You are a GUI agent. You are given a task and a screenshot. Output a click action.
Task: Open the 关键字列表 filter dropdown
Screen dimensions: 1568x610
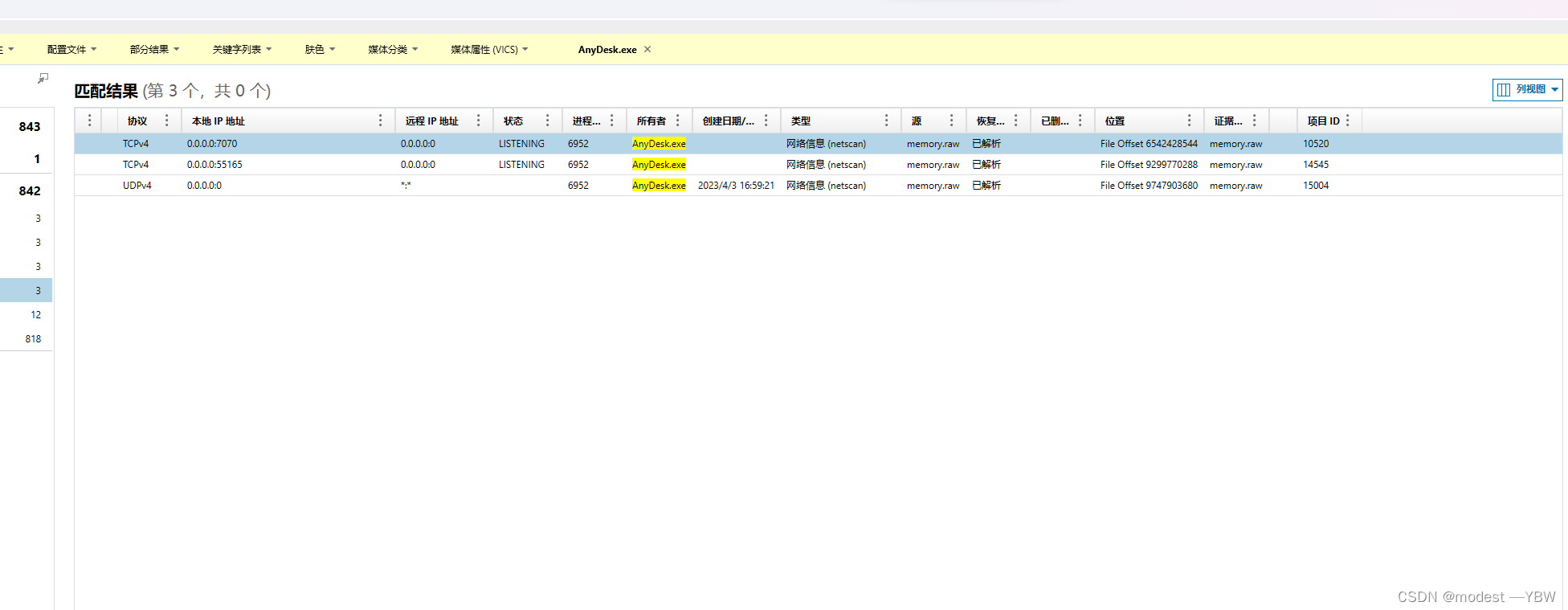coord(242,50)
